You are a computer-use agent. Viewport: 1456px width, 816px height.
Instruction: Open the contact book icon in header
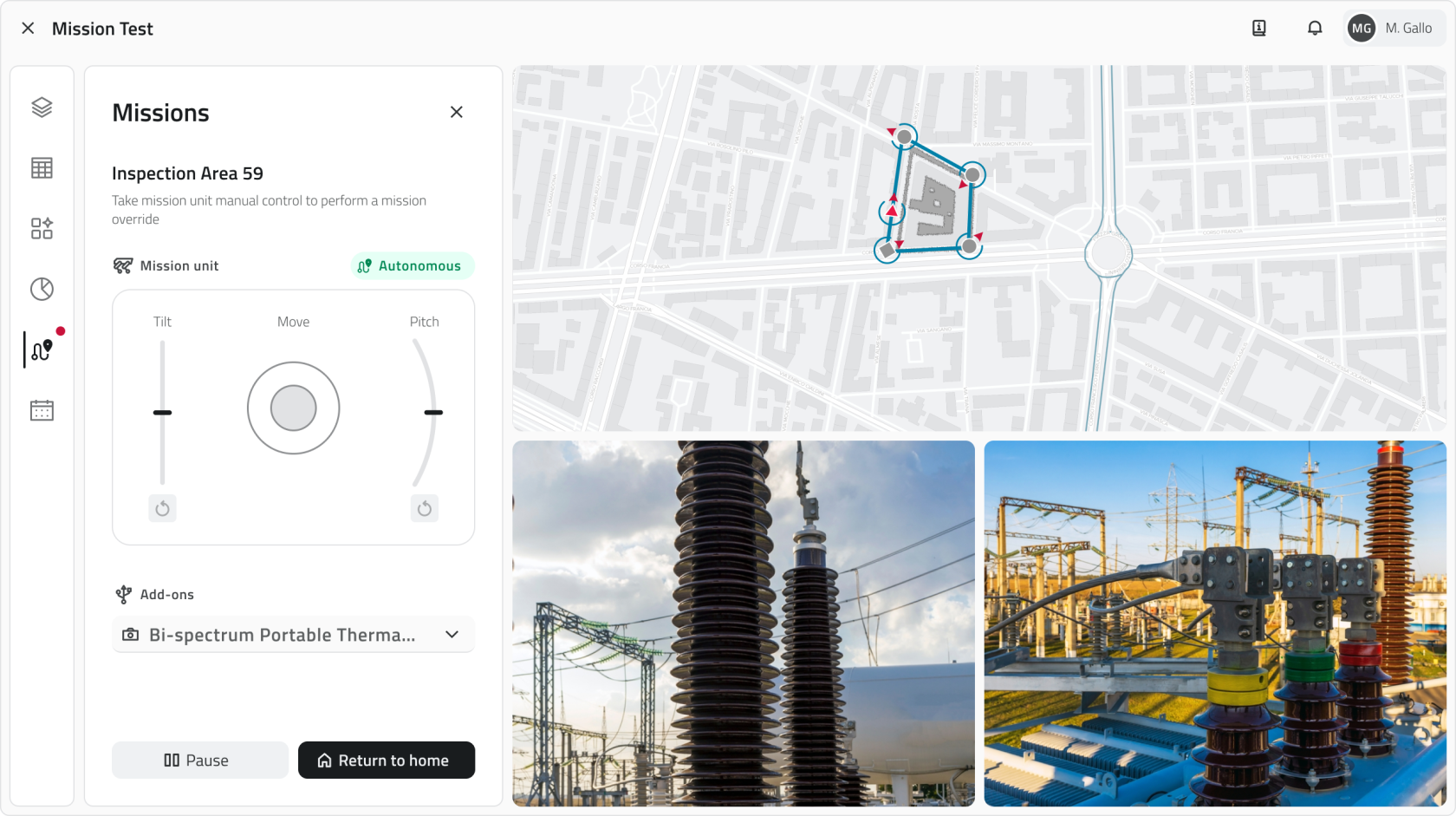click(1259, 29)
